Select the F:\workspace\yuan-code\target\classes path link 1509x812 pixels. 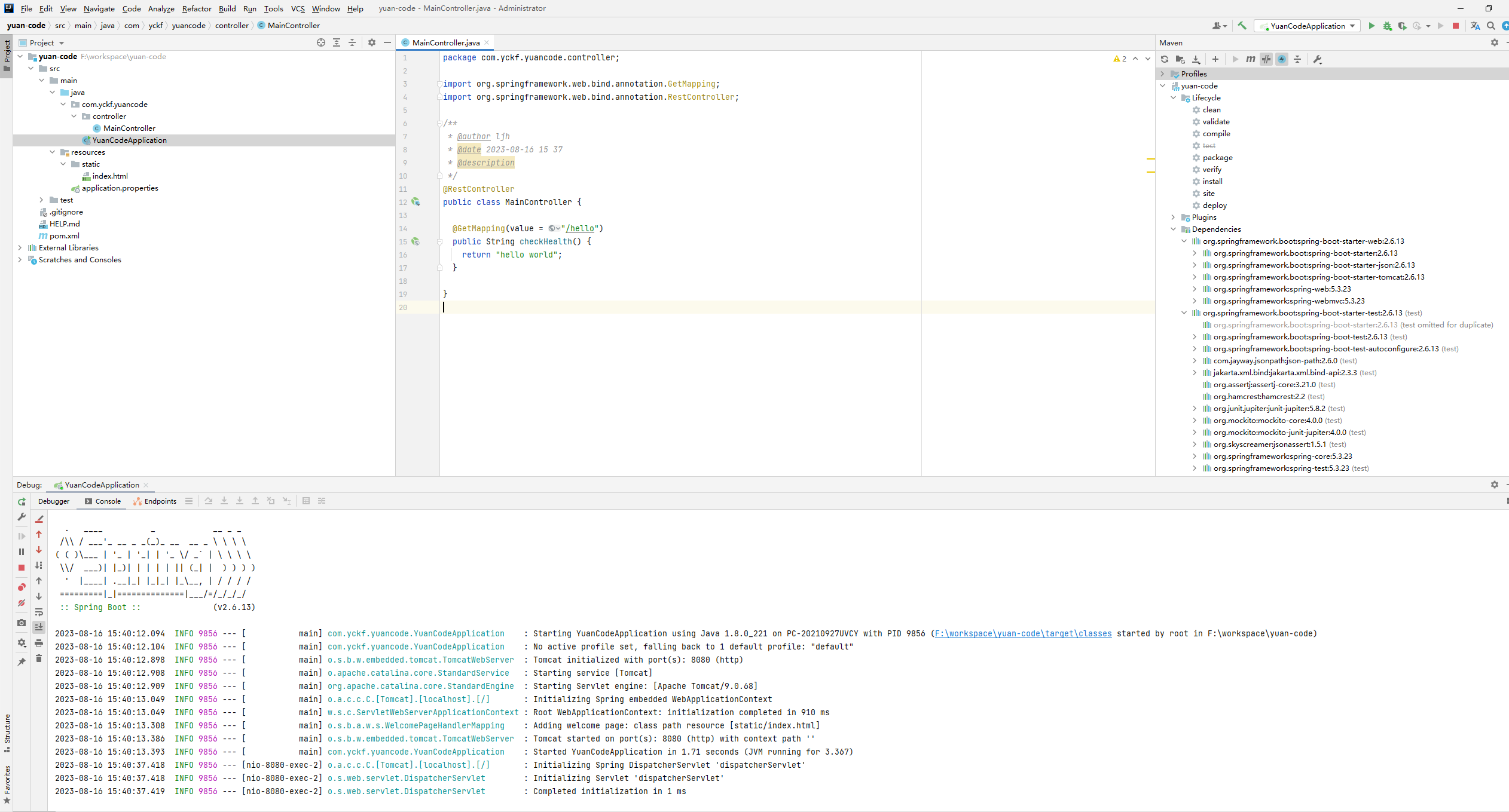click(x=1020, y=633)
